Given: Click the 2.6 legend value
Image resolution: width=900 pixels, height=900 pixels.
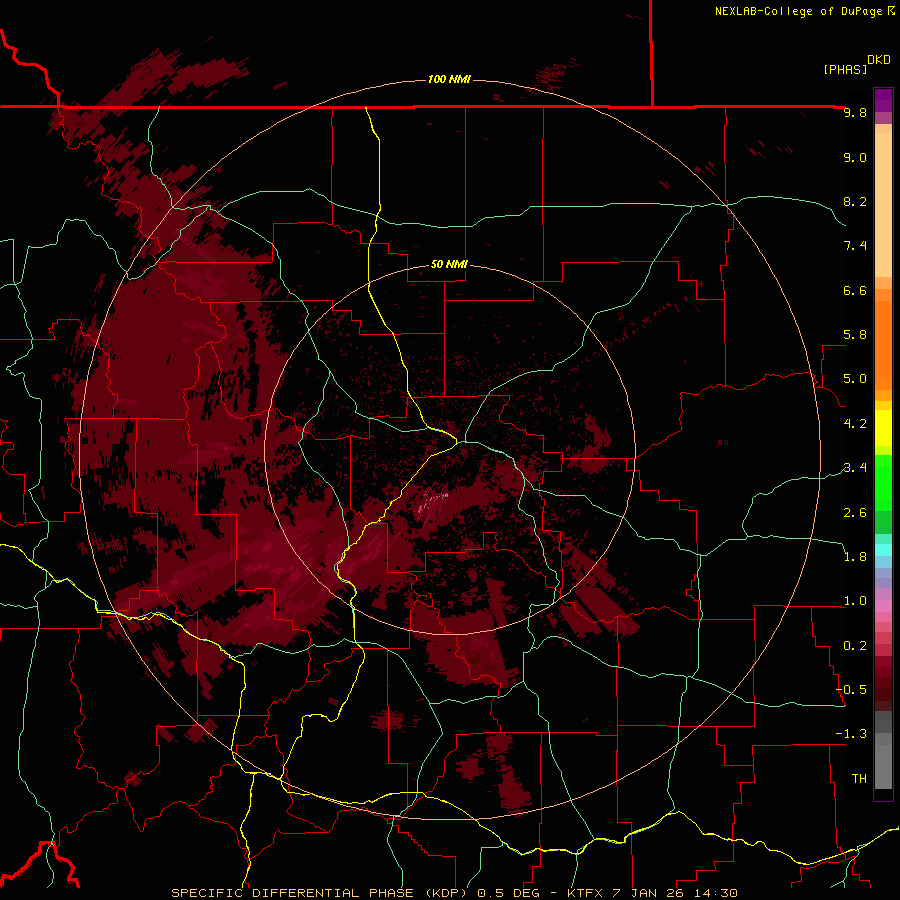Looking at the screenshot, I should (855, 512).
